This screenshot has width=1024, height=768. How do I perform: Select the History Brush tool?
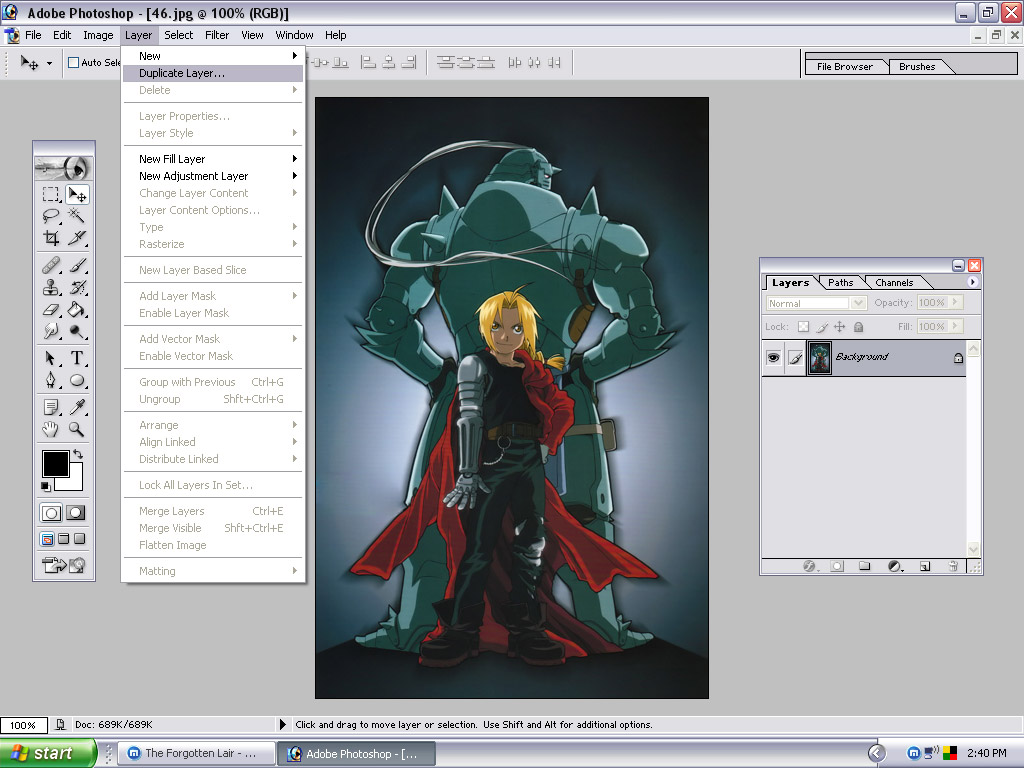[x=77, y=287]
